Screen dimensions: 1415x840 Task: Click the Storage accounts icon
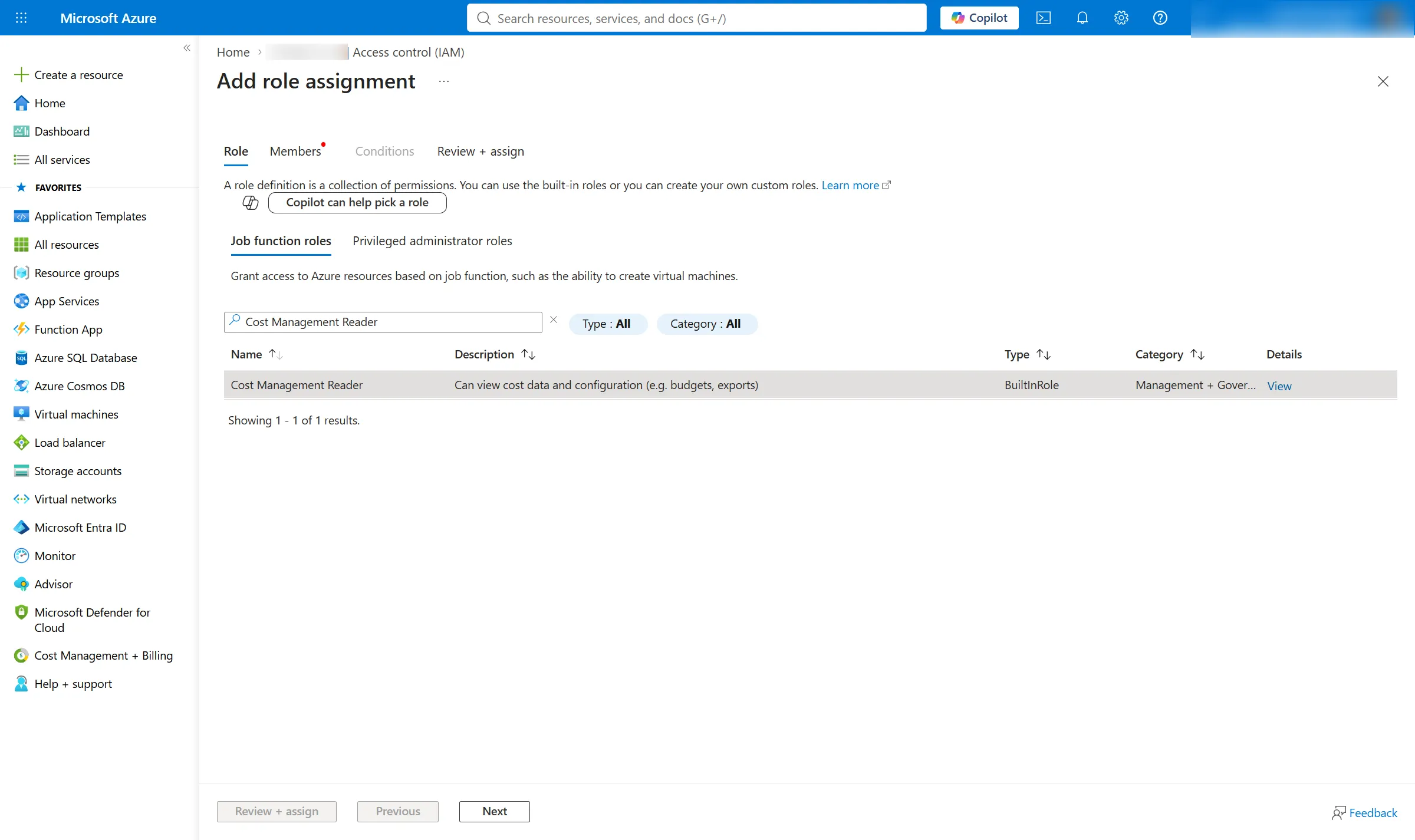(21, 471)
